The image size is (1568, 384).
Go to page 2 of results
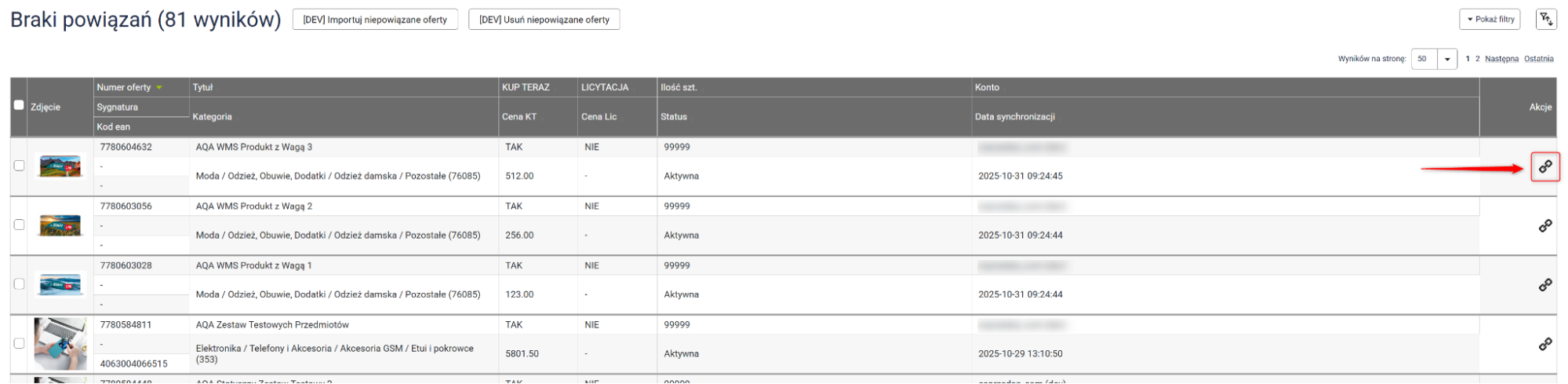(1477, 59)
